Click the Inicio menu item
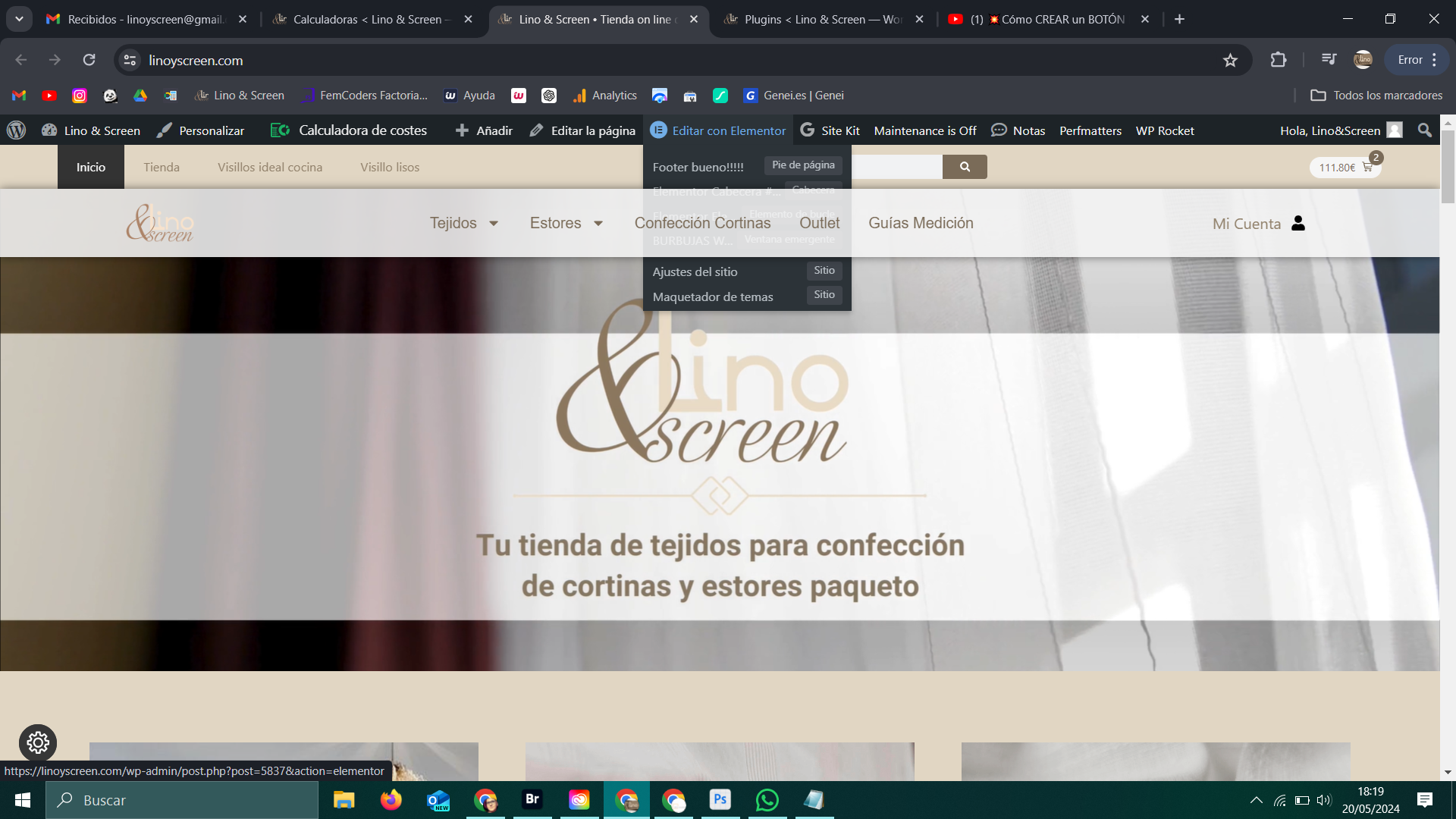This screenshot has height=819, width=1456. pyautogui.click(x=91, y=167)
